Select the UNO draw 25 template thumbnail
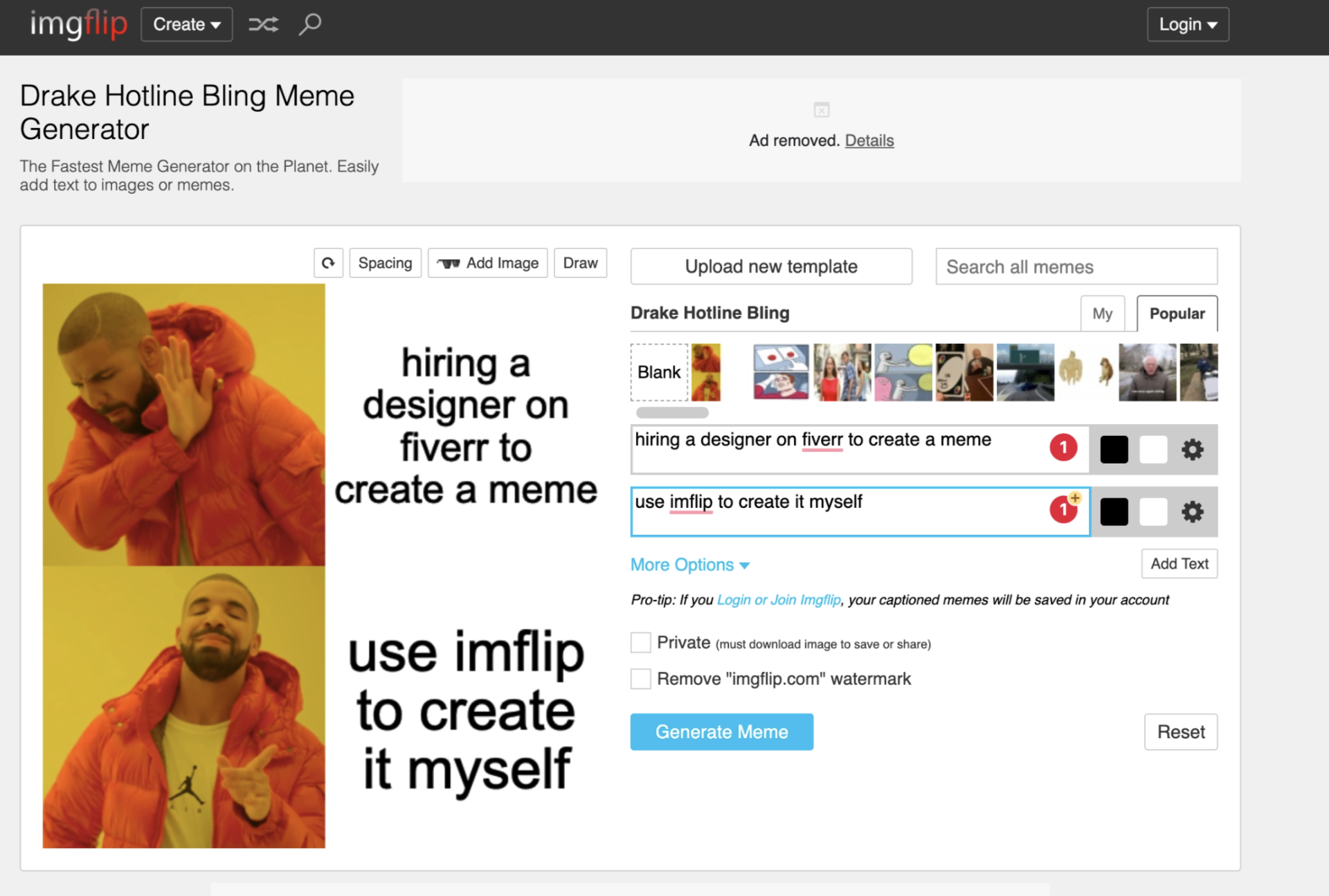The image size is (1329, 896). [964, 372]
